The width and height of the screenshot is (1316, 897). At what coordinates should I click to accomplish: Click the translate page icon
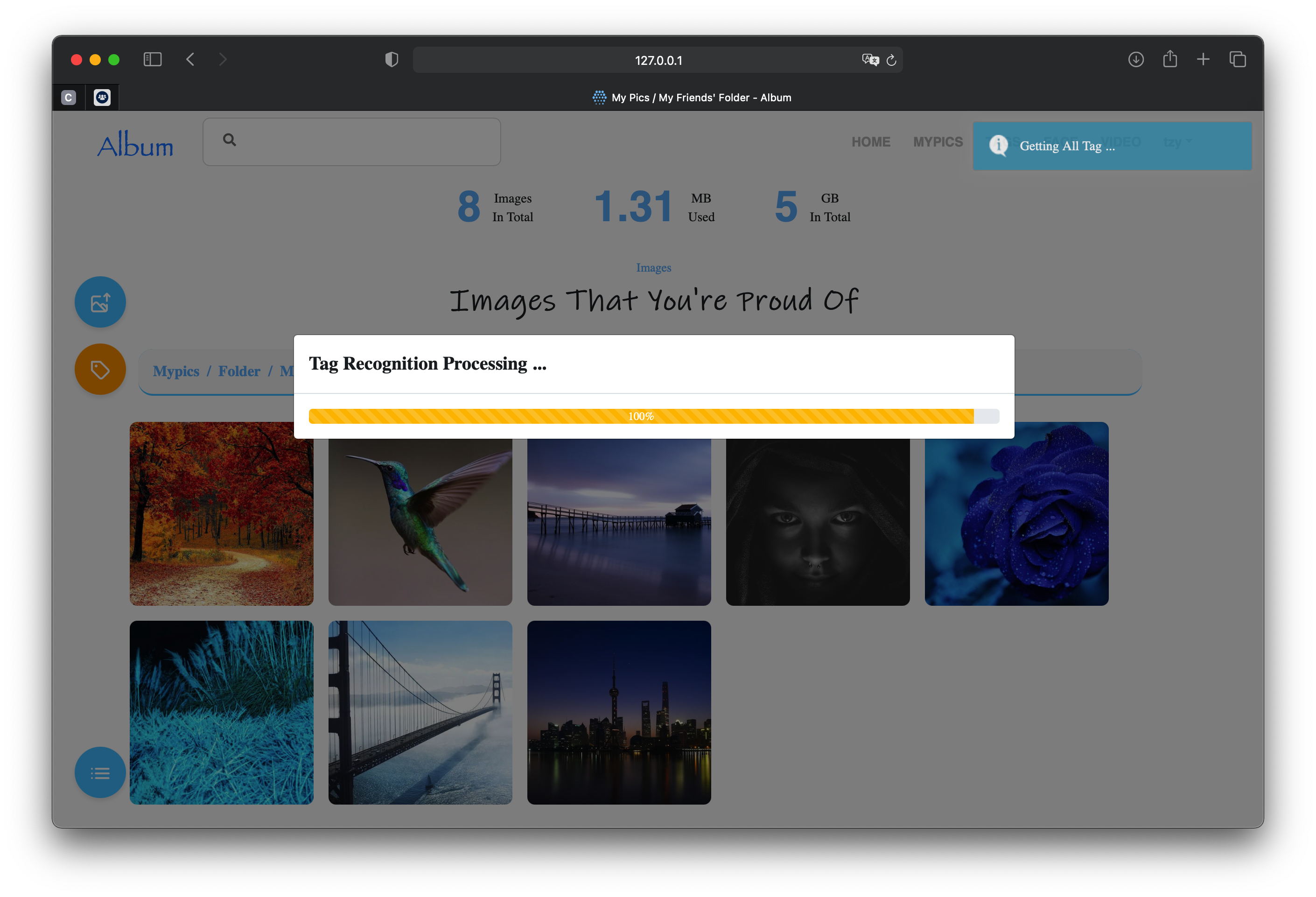coord(870,60)
